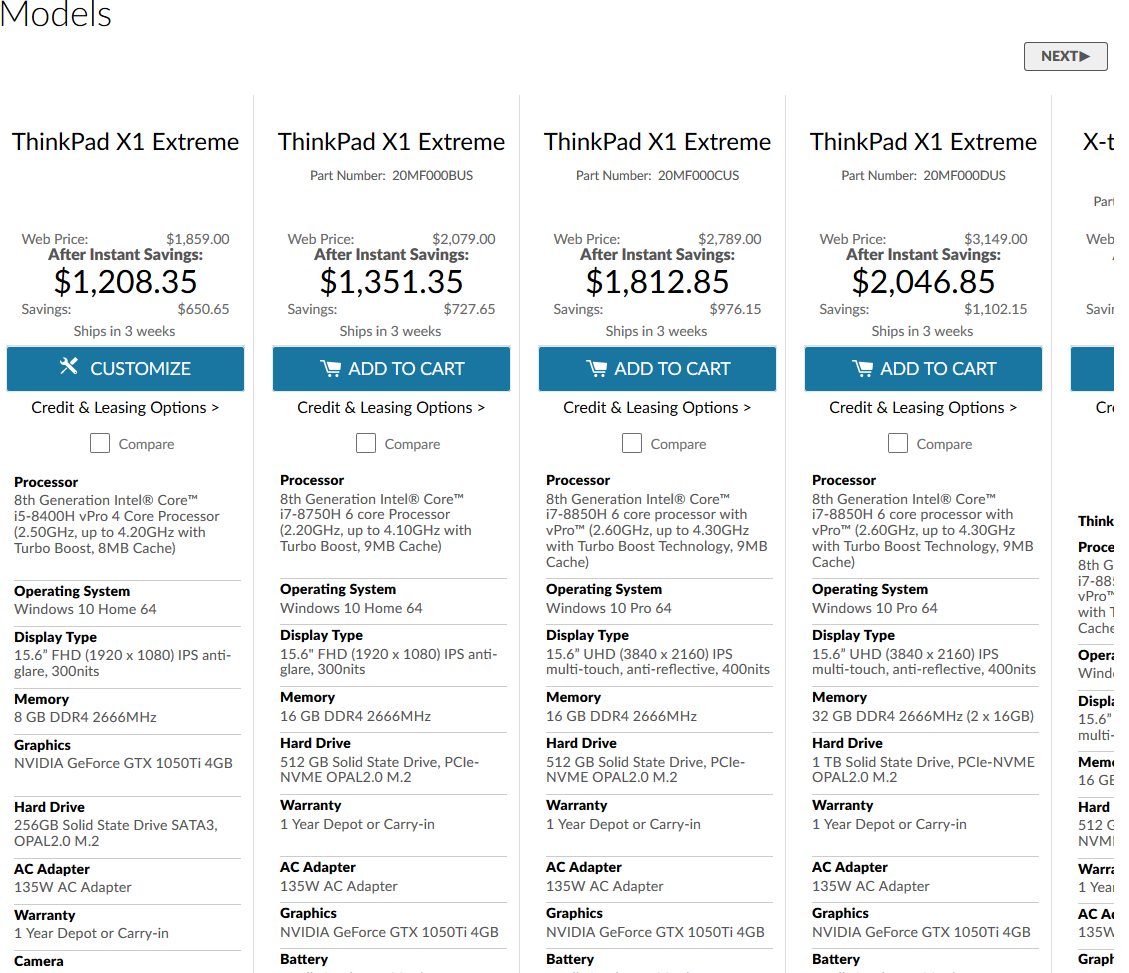This screenshot has width=1129, height=973.
Task: Click the $1,102.15 savings amount
Action: pyautogui.click(x=996, y=310)
